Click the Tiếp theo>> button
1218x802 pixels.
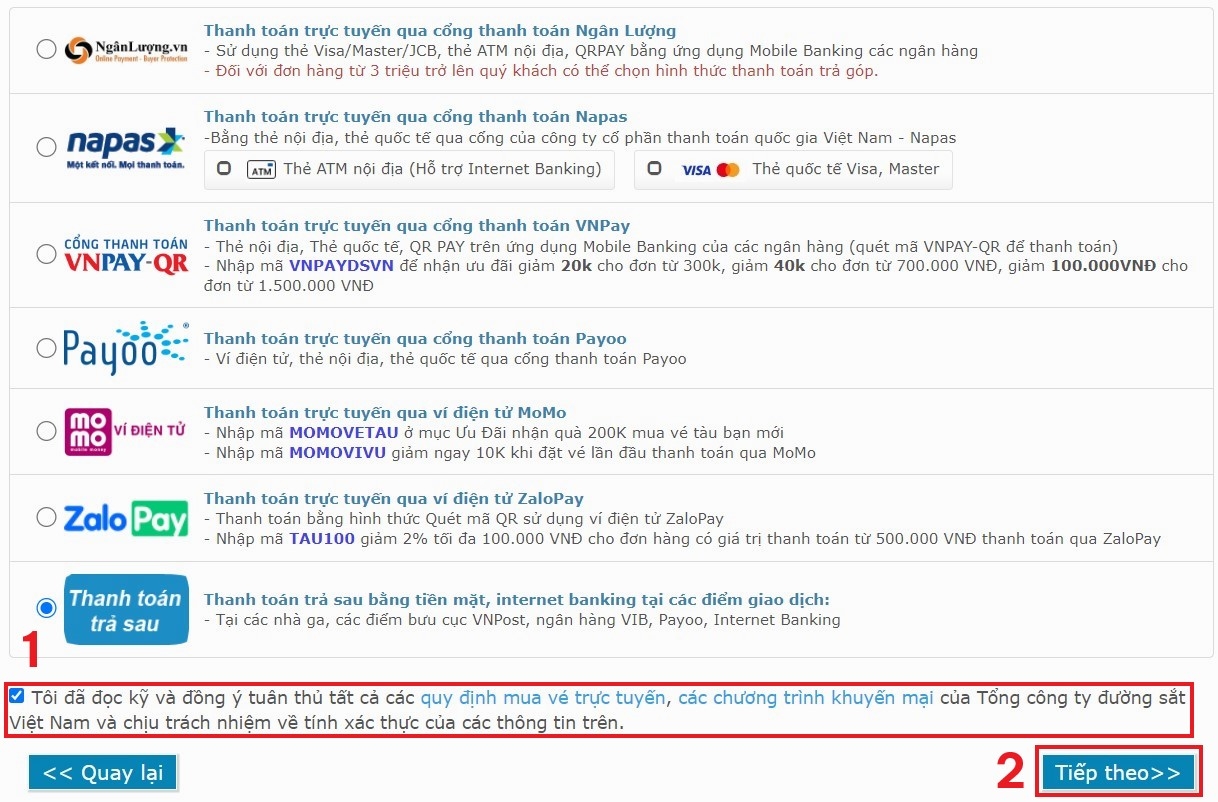(x=1118, y=773)
